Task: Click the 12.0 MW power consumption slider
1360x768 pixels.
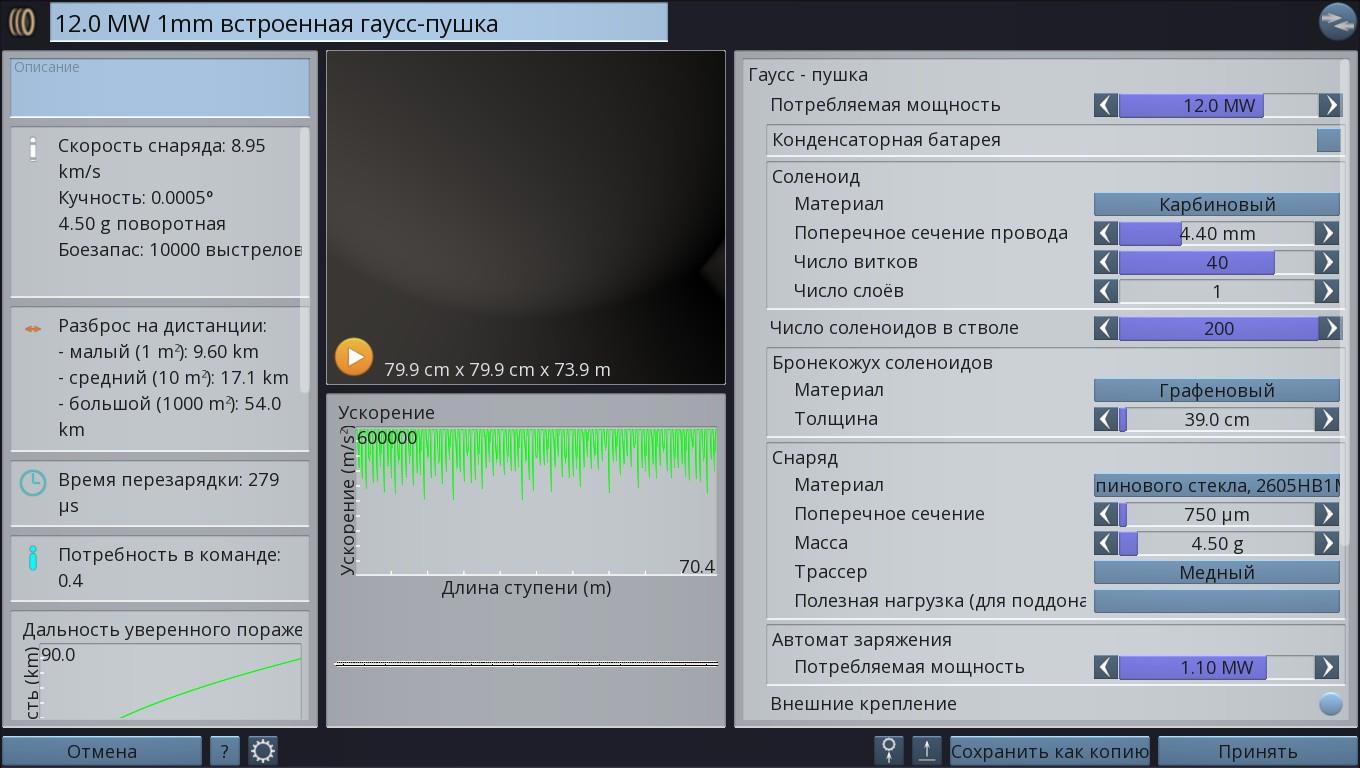Action: tap(1217, 105)
